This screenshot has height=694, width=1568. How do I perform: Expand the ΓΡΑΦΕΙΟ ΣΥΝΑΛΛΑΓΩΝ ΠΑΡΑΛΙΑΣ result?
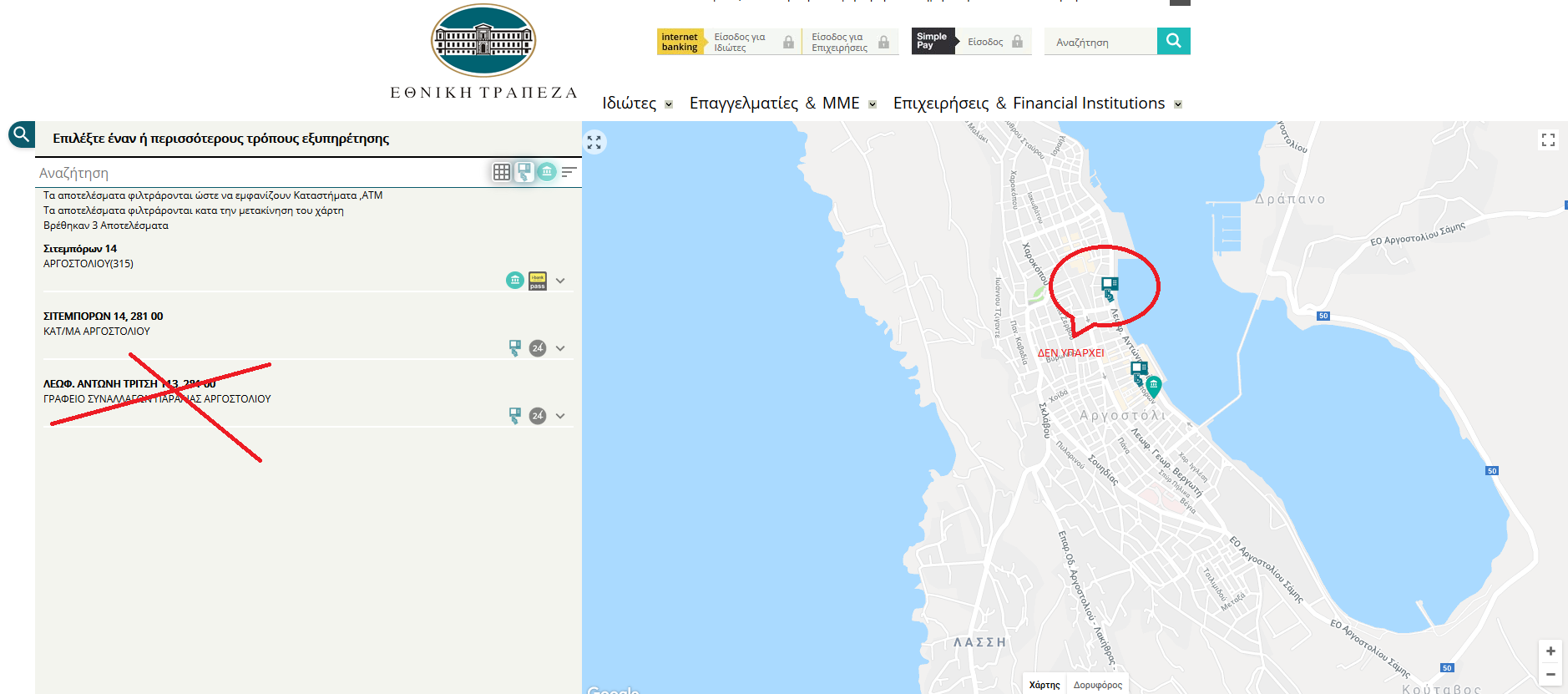pyautogui.click(x=560, y=416)
